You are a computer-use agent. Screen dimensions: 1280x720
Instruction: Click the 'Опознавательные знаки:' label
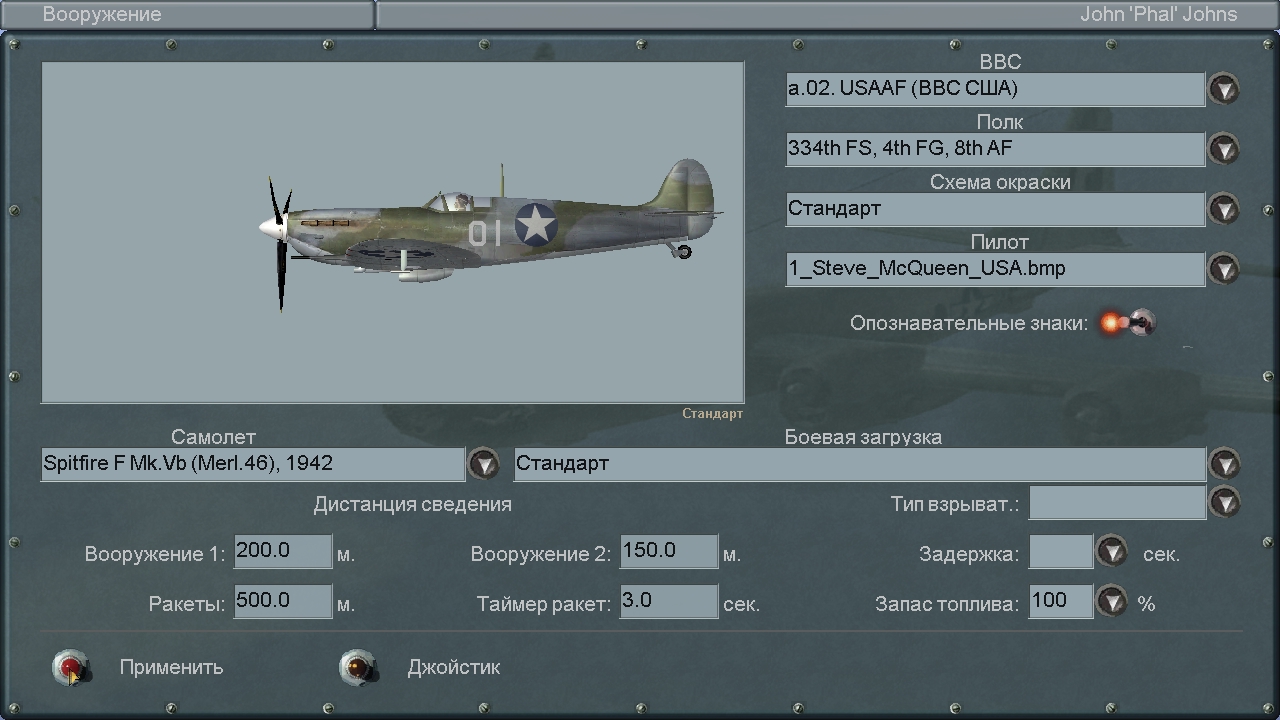tap(969, 323)
